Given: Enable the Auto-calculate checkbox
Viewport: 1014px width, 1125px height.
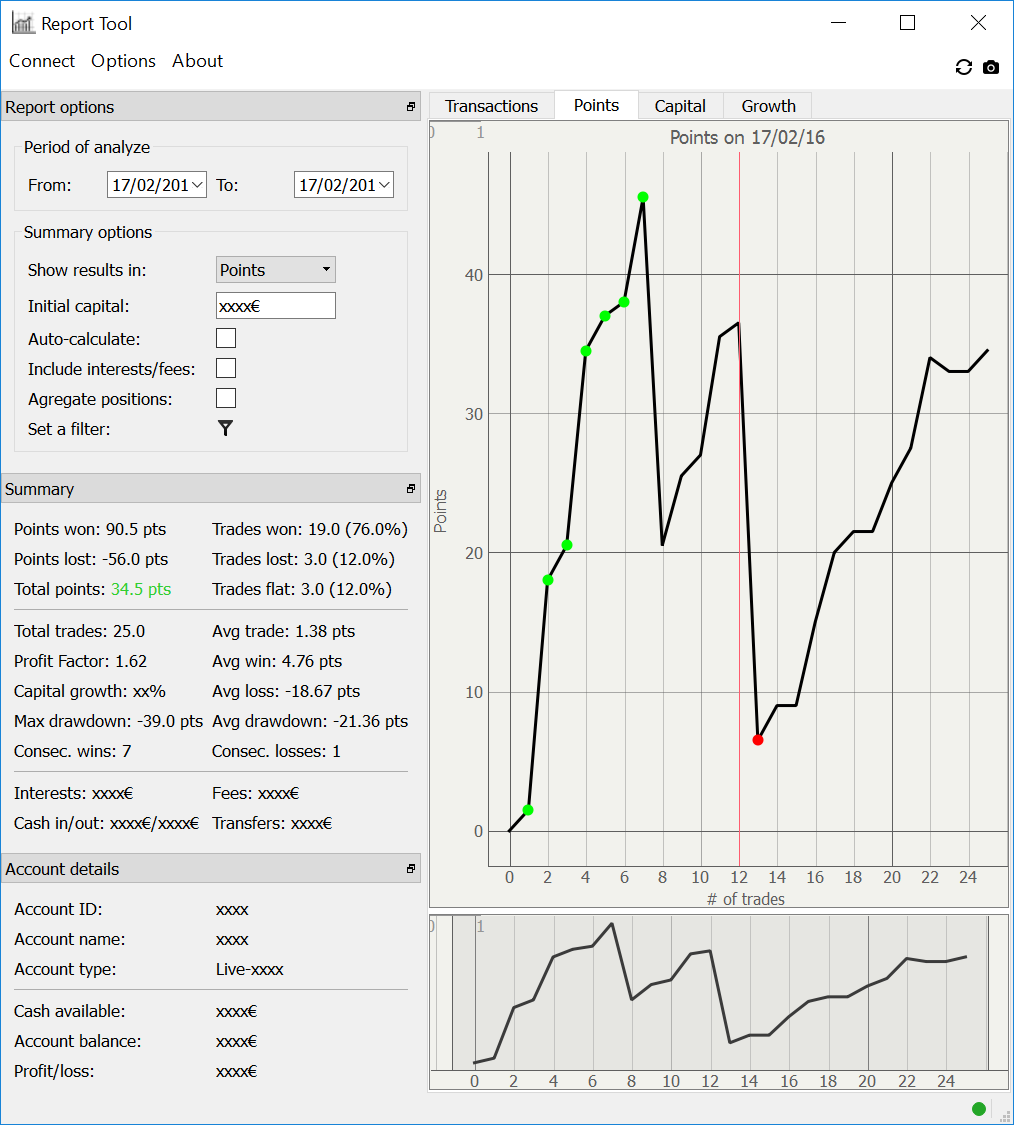Looking at the screenshot, I should (226, 338).
